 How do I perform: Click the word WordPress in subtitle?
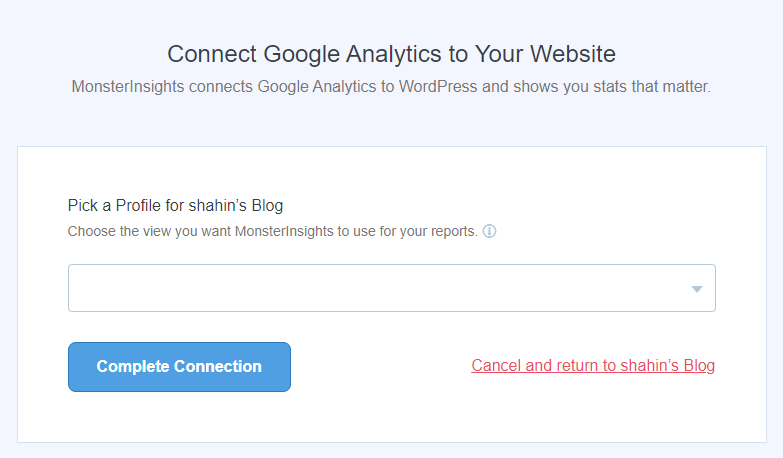point(438,86)
